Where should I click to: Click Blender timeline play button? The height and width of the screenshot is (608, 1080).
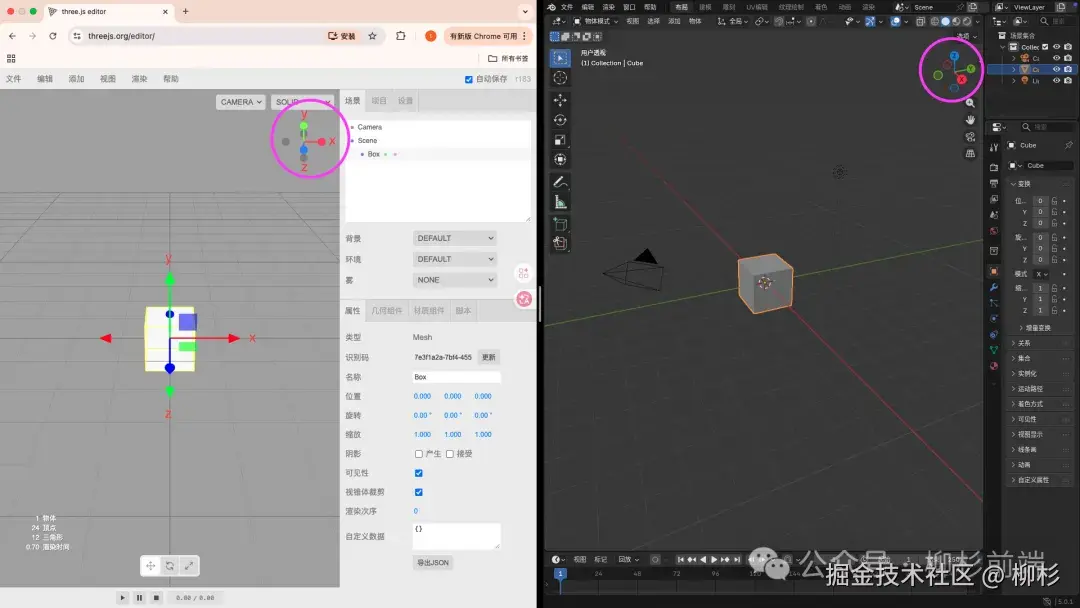[x=714, y=560]
